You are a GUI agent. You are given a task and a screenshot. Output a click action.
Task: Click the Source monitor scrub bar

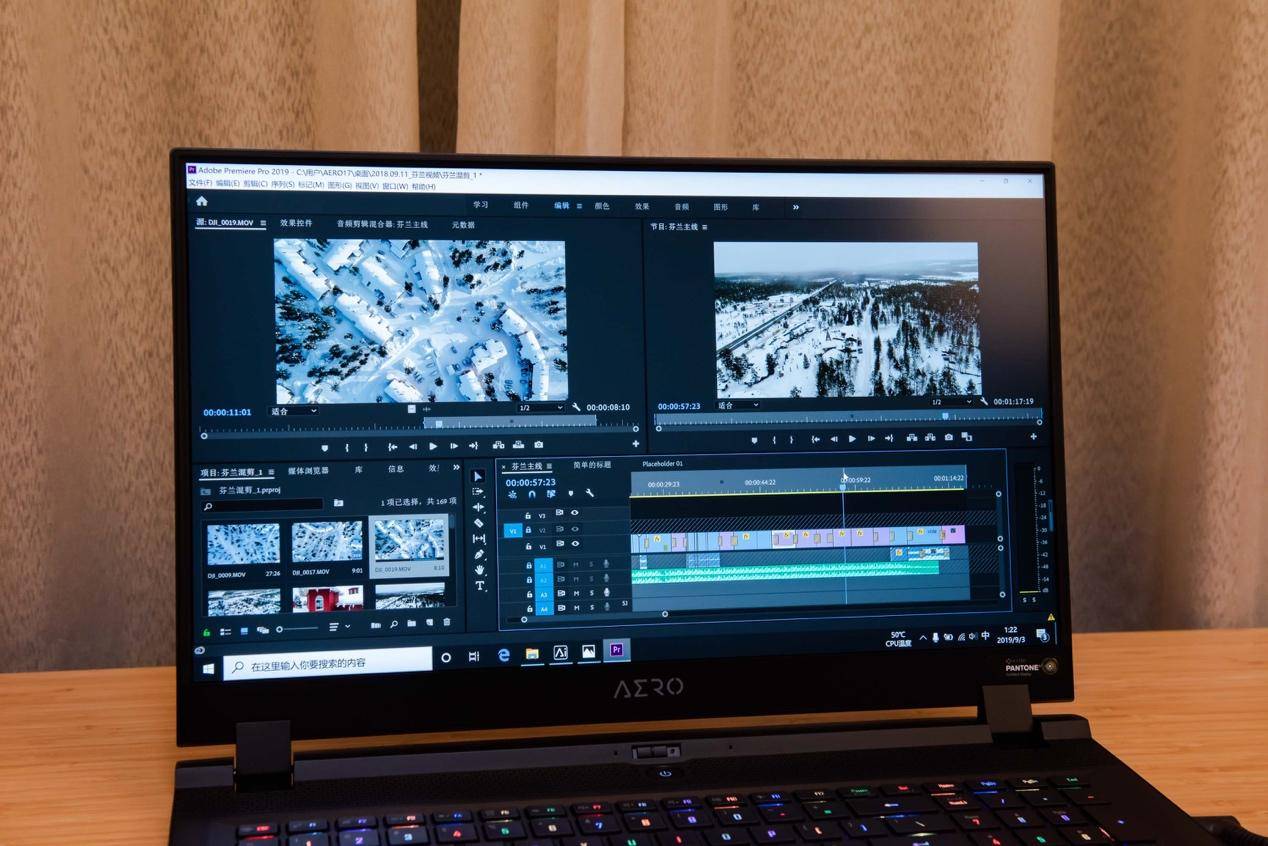pos(420,427)
